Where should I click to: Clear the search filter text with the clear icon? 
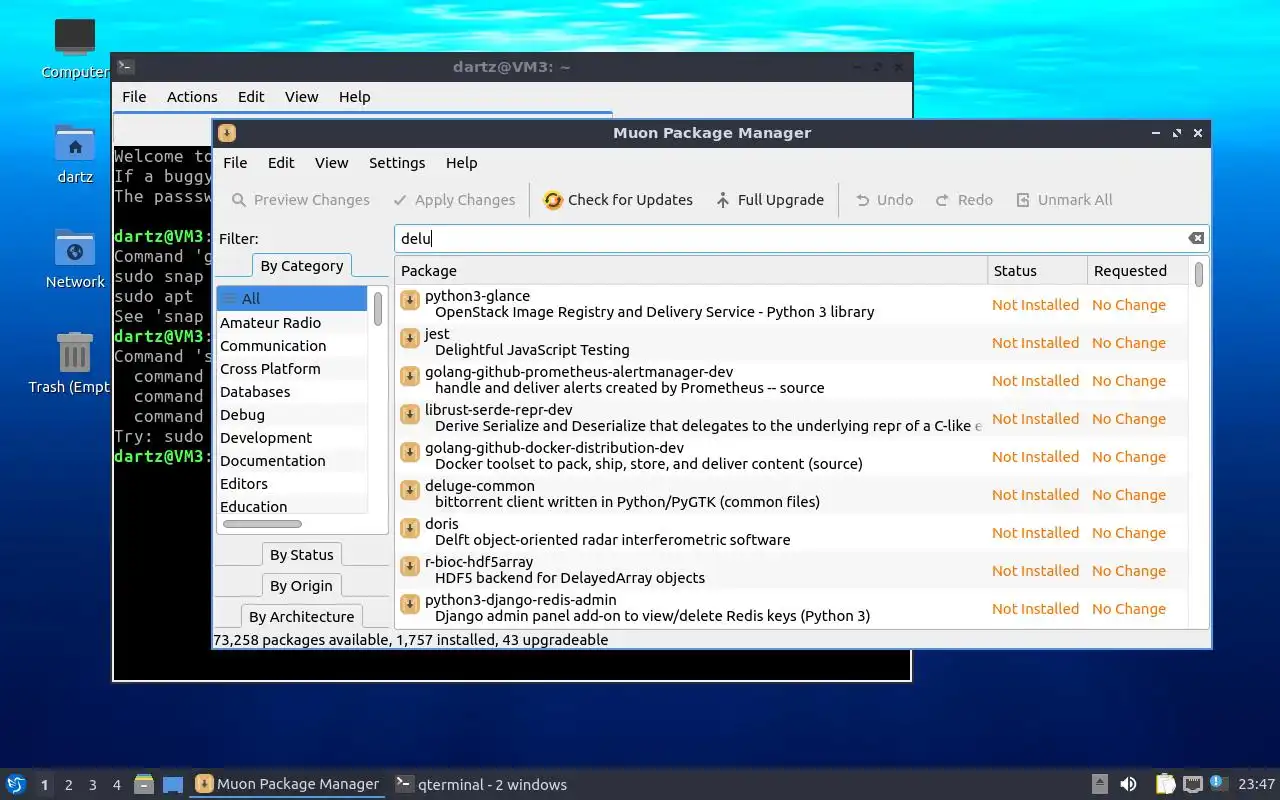point(1196,238)
